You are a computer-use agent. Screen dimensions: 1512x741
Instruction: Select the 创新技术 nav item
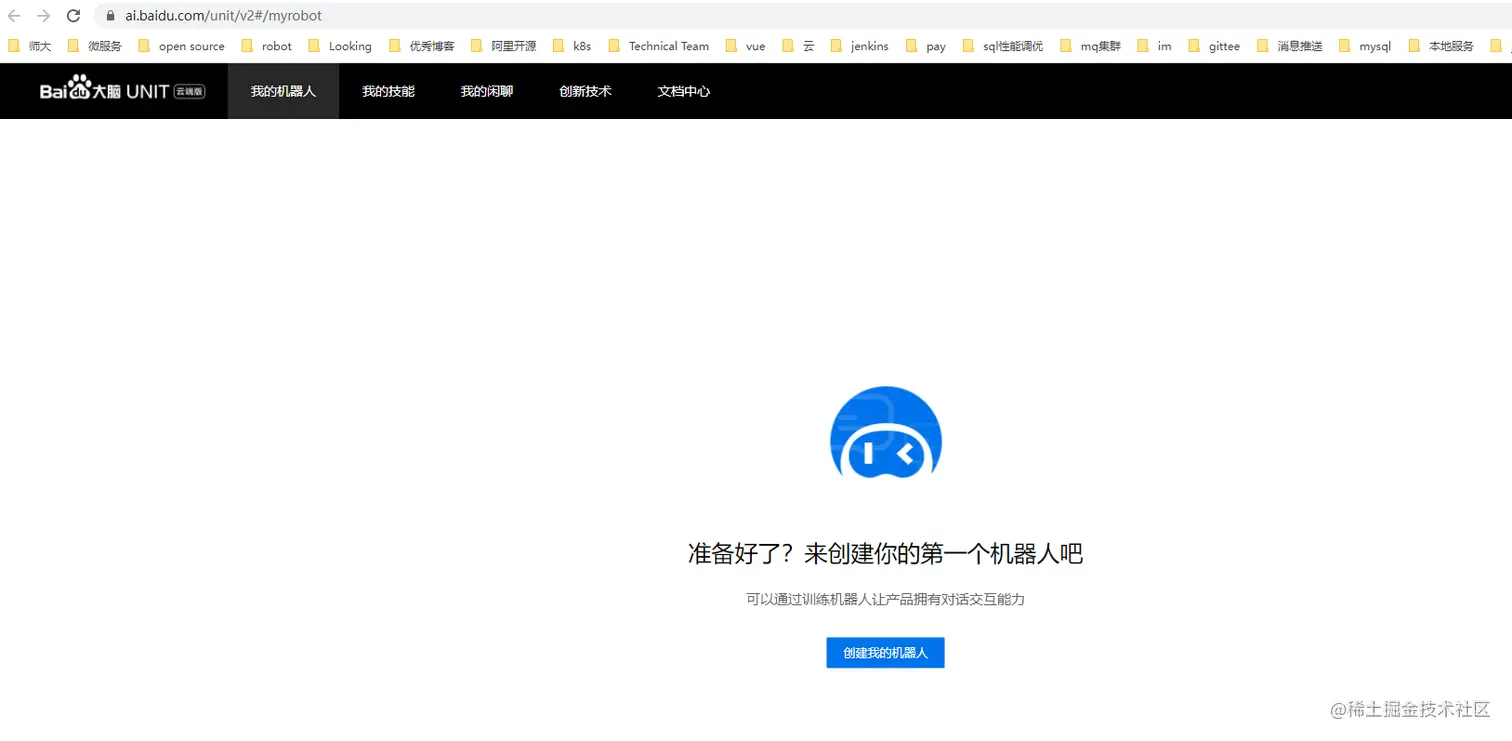[x=585, y=91]
